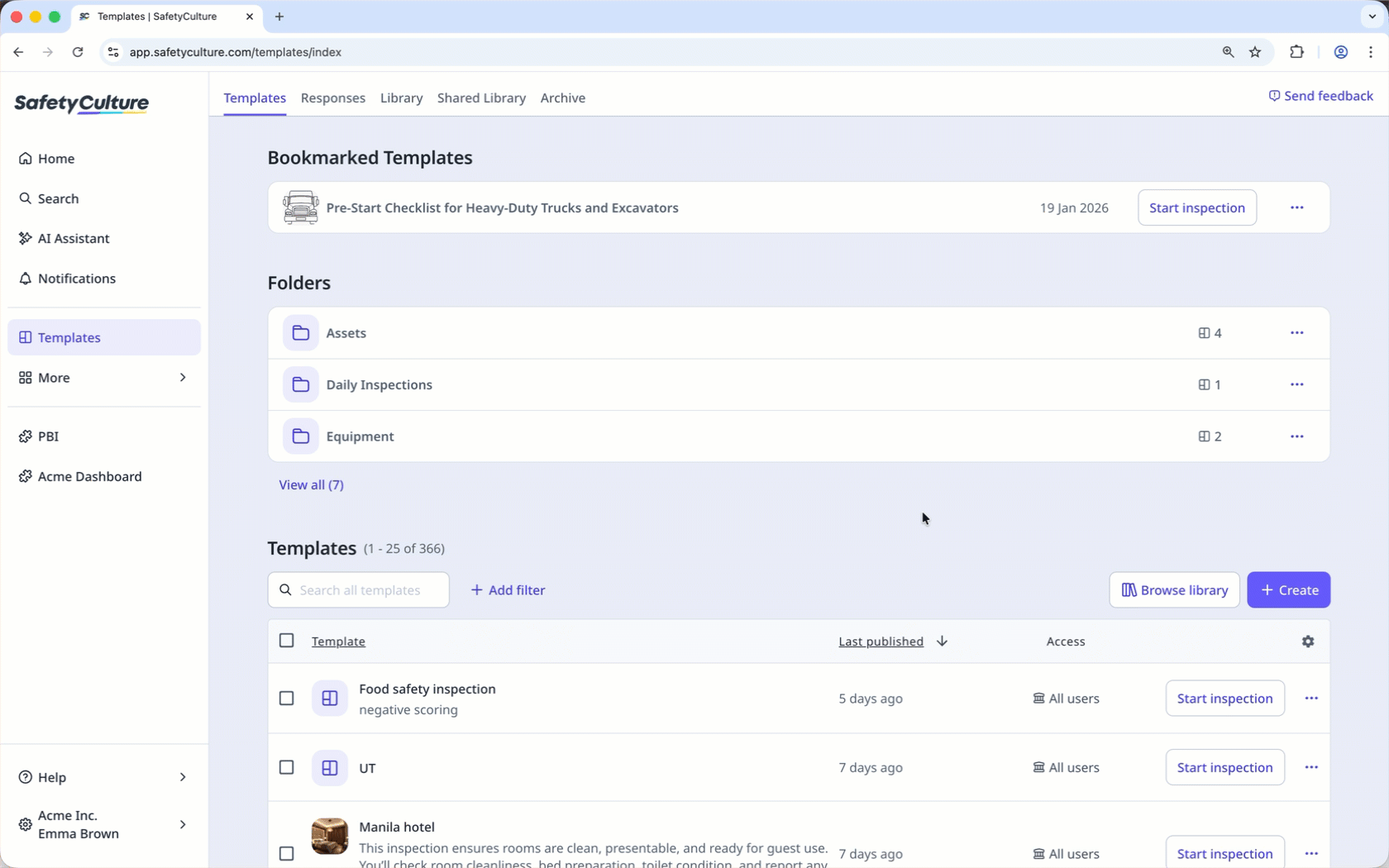The width and height of the screenshot is (1389, 868).
Task: Start inspection for Manila hotel
Action: tap(1224, 852)
